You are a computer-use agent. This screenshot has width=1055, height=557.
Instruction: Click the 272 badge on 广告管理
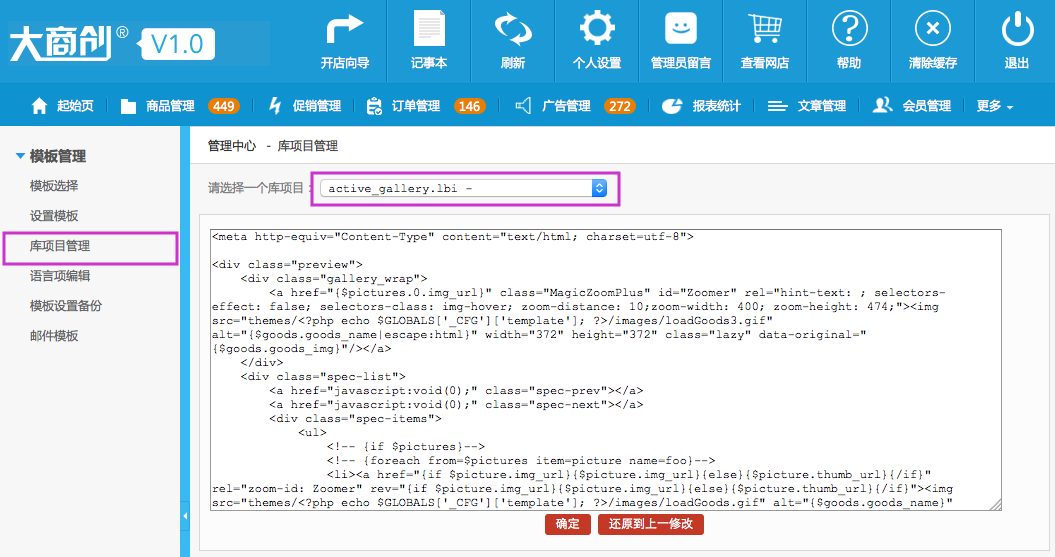click(620, 106)
